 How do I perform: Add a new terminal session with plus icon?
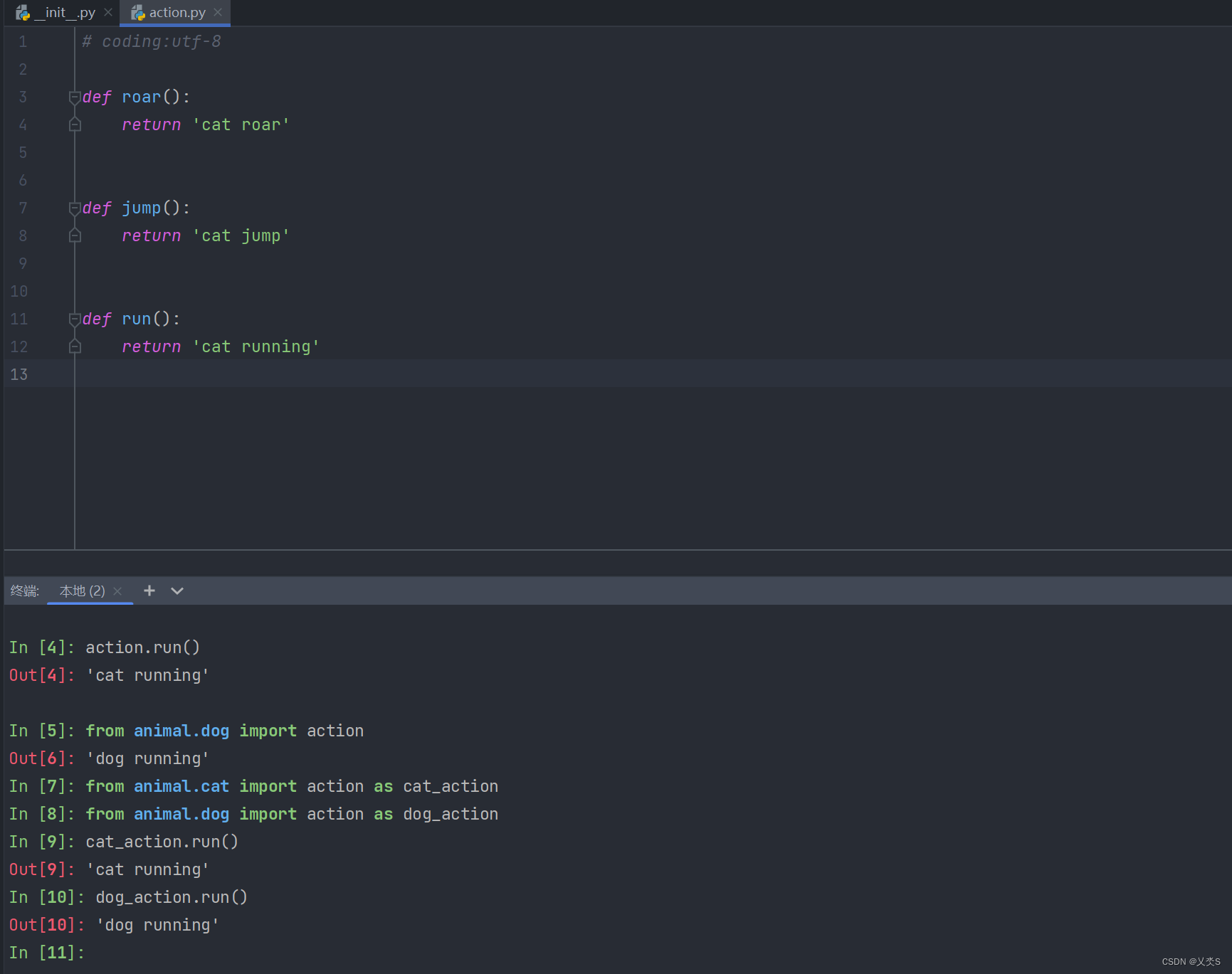(149, 591)
